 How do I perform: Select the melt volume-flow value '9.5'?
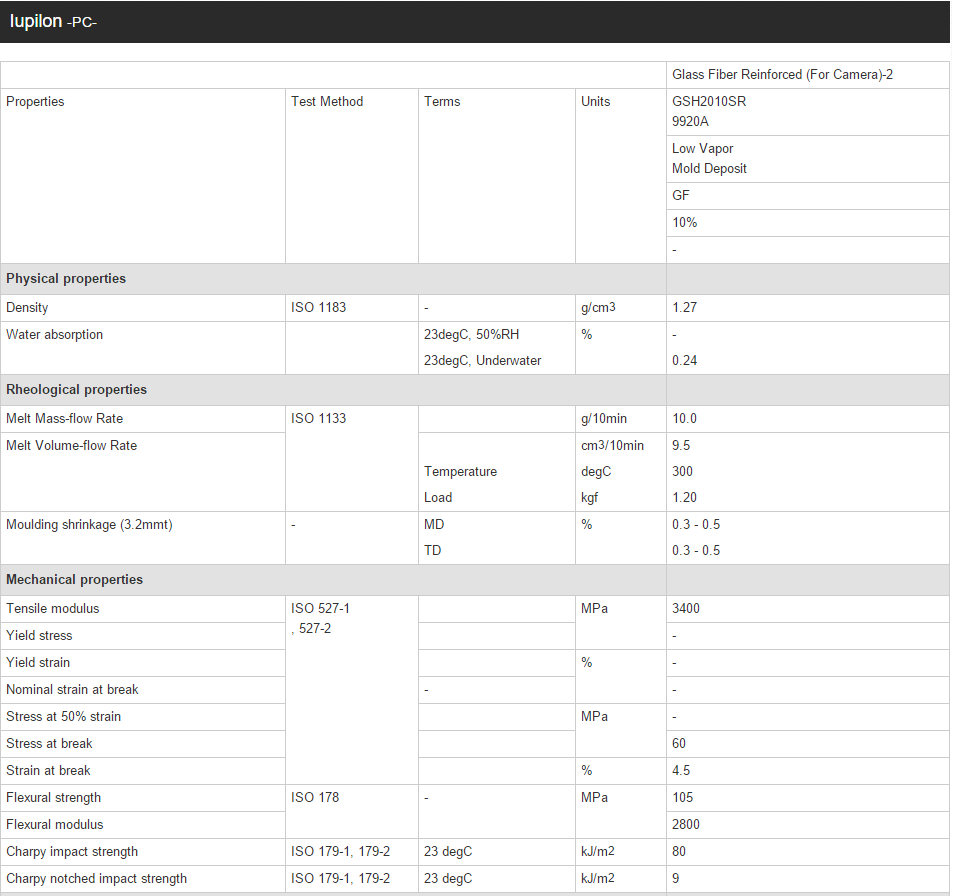coord(681,446)
